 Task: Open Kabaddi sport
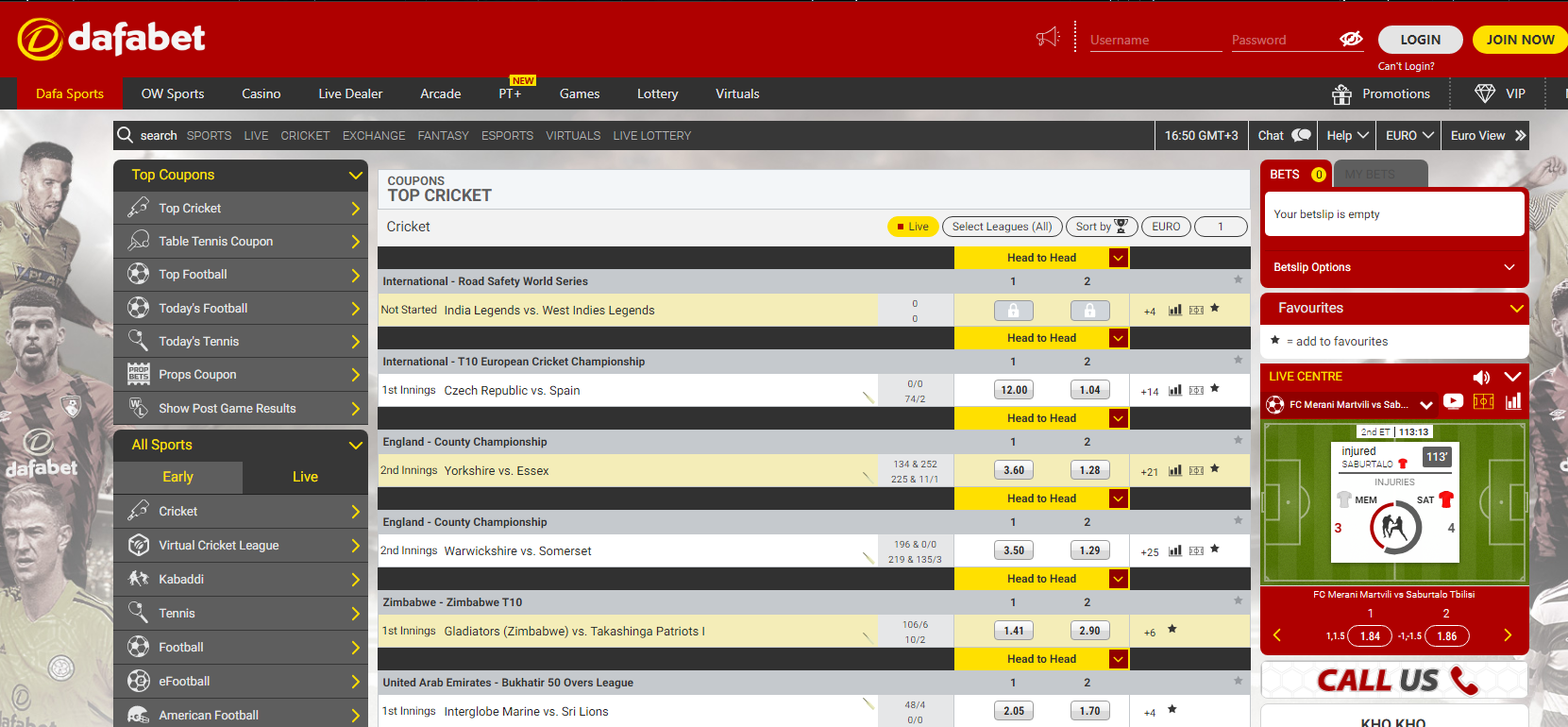241,580
